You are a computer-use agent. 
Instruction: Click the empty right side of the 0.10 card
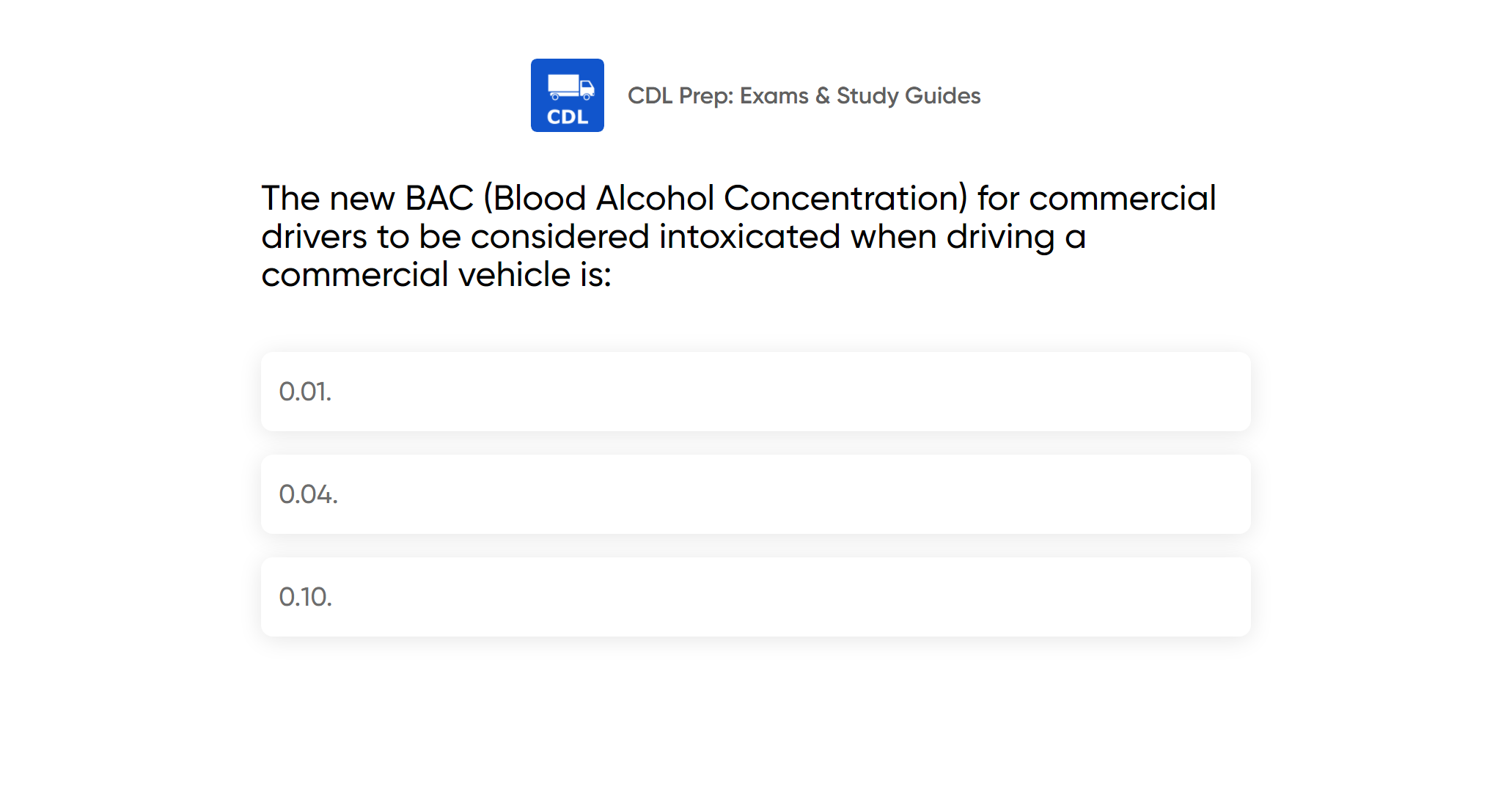1100,597
